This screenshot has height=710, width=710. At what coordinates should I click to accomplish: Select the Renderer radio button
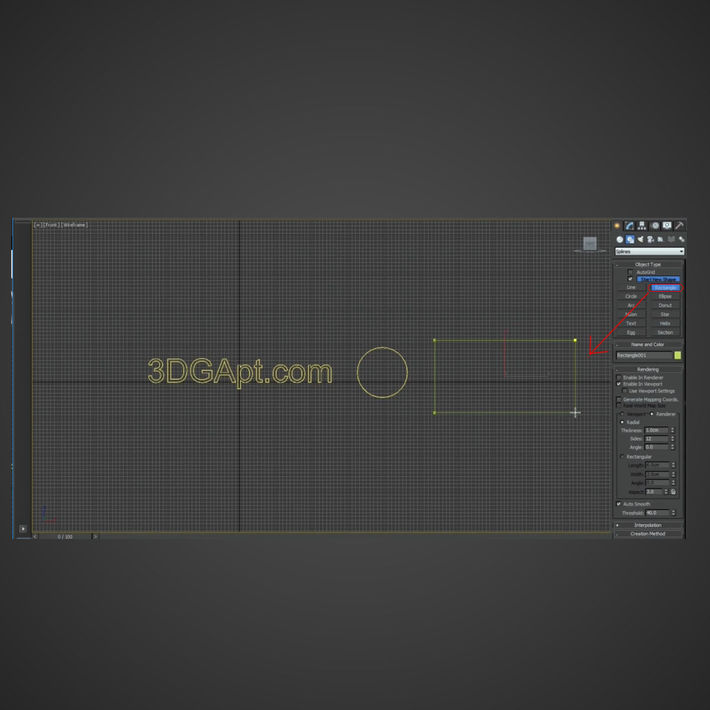pyautogui.click(x=652, y=414)
